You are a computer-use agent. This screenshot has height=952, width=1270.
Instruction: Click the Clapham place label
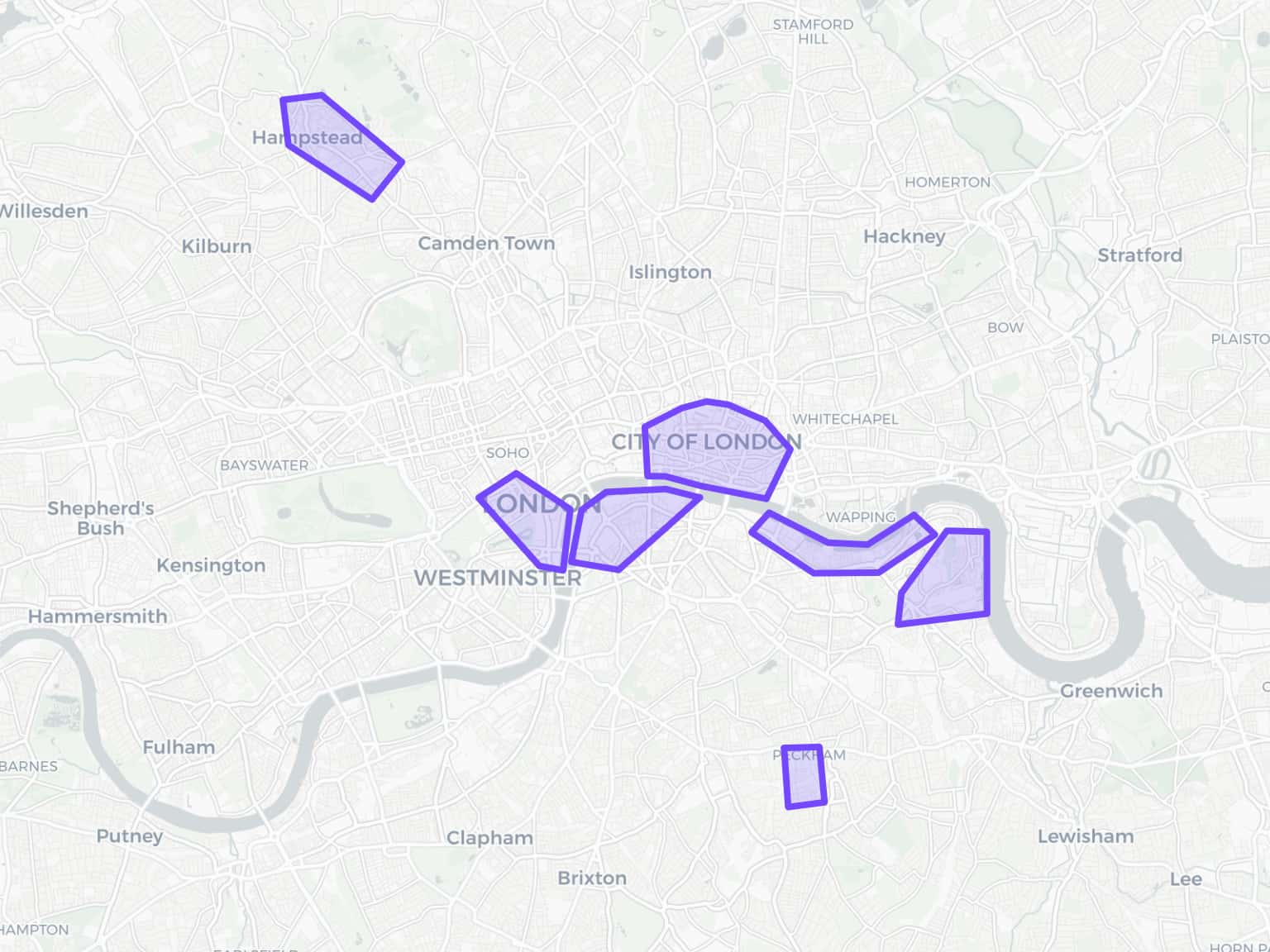(489, 838)
